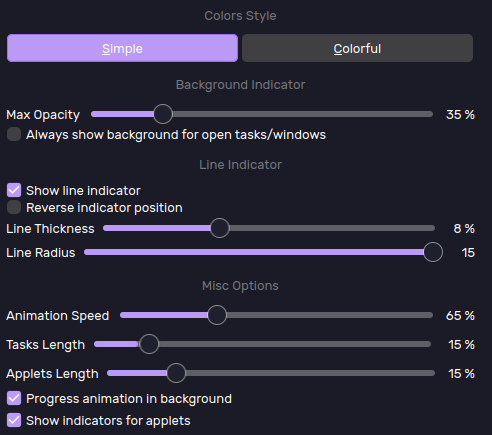Select the Simple colors style button
The width and height of the screenshot is (492, 435).
click(x=122, y=48)
